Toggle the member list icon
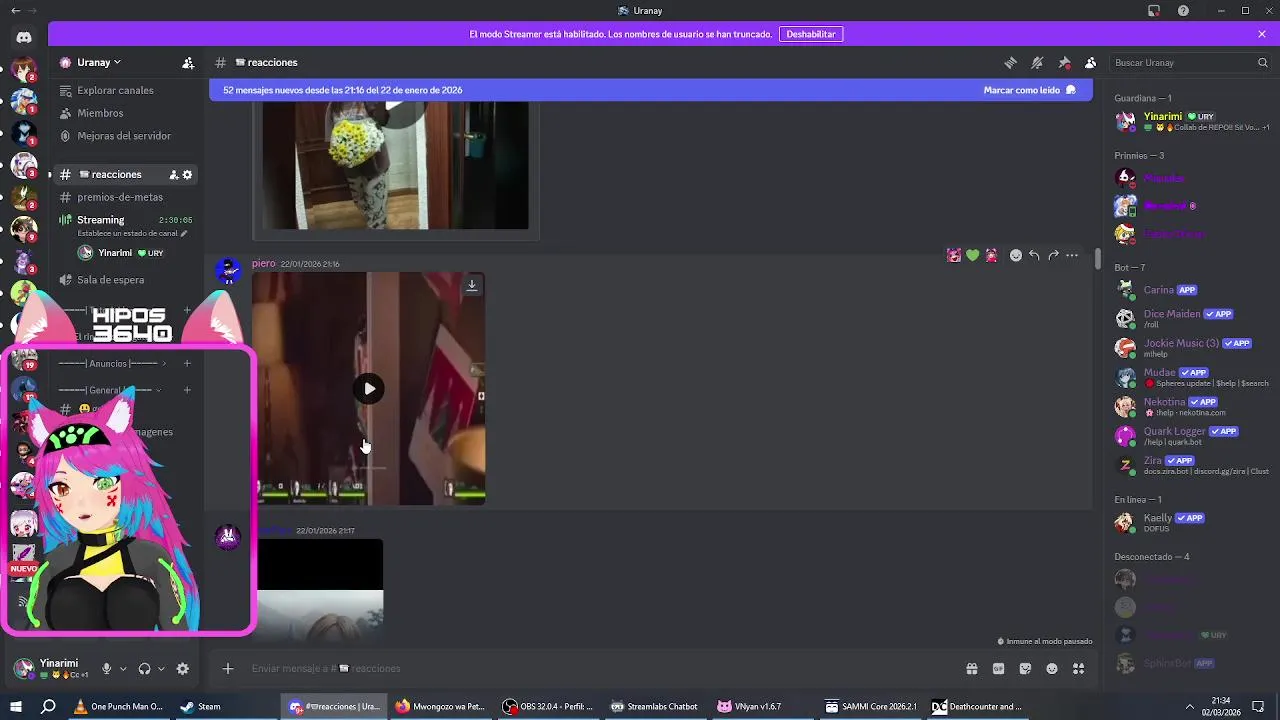The height and width of the screenshot is (720, 1280). pyautogui.click(x=1091, y=62)
